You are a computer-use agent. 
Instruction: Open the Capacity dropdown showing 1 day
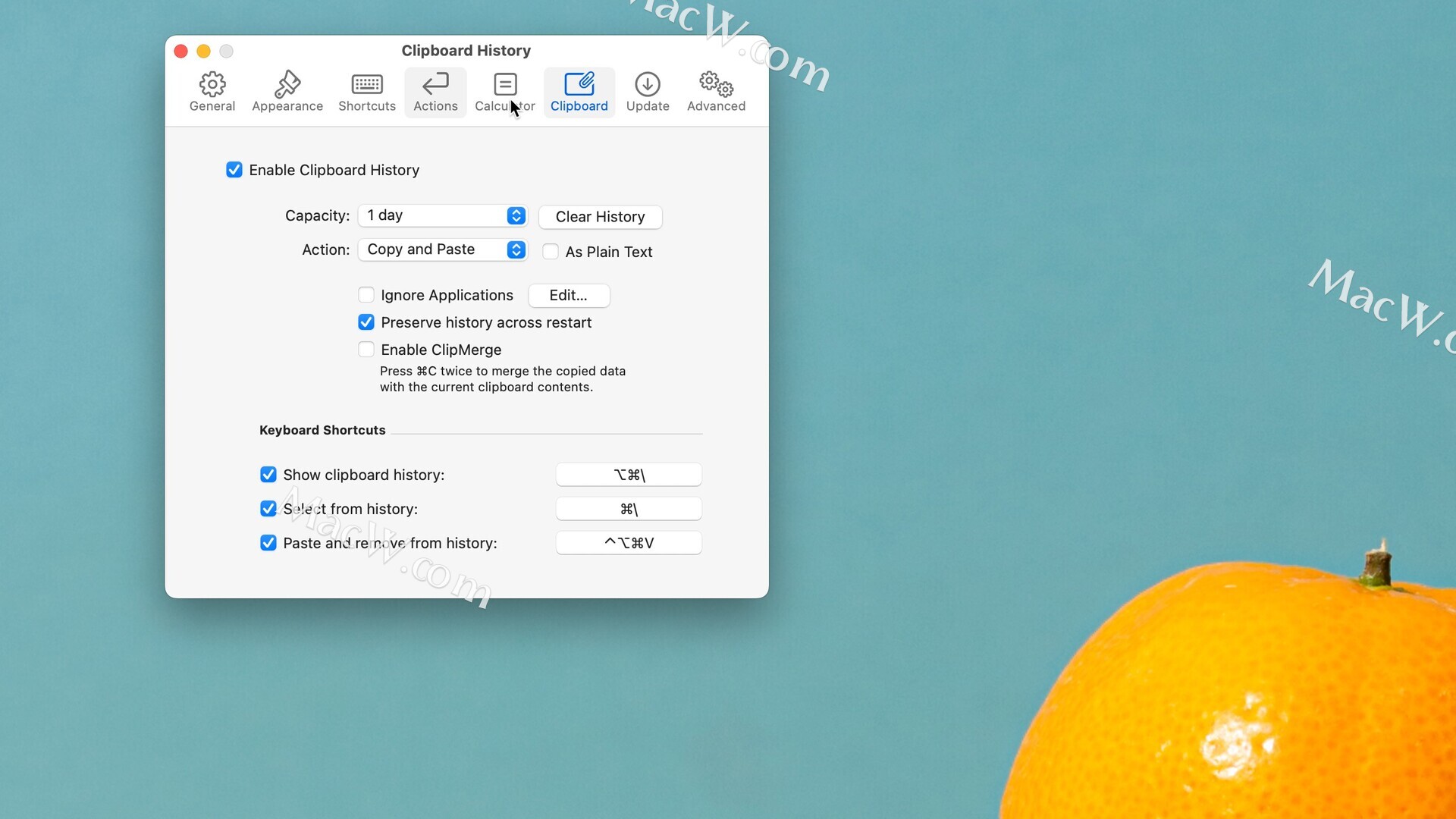coord(443,215)
